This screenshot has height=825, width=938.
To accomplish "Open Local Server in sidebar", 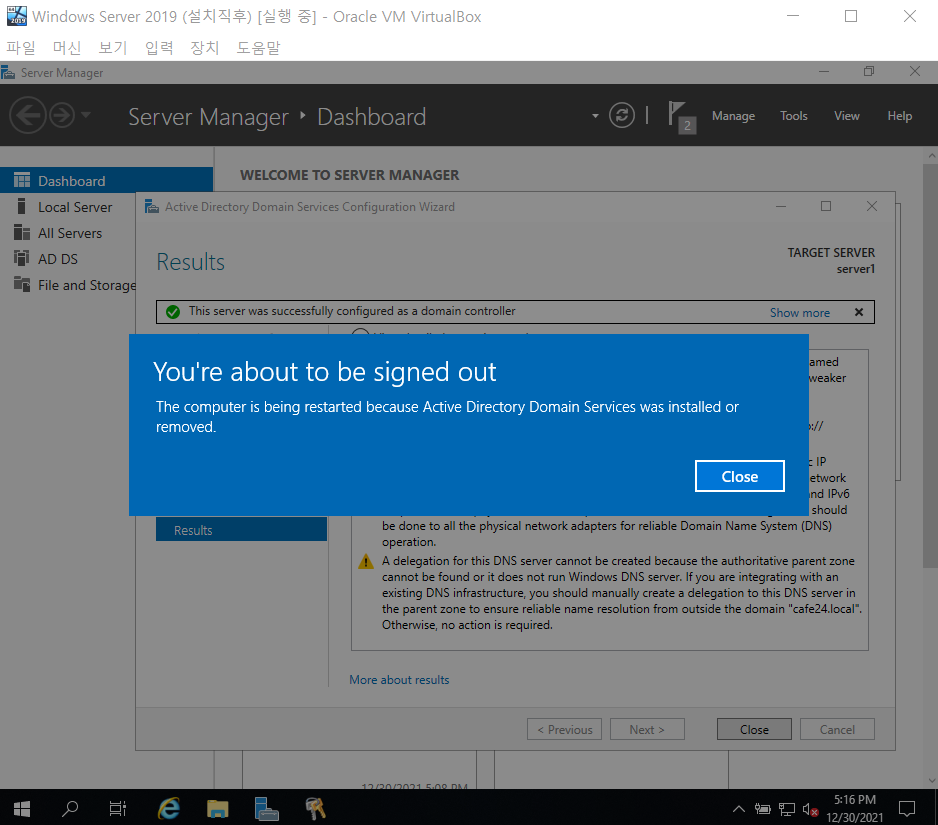I will pos(75,207).
